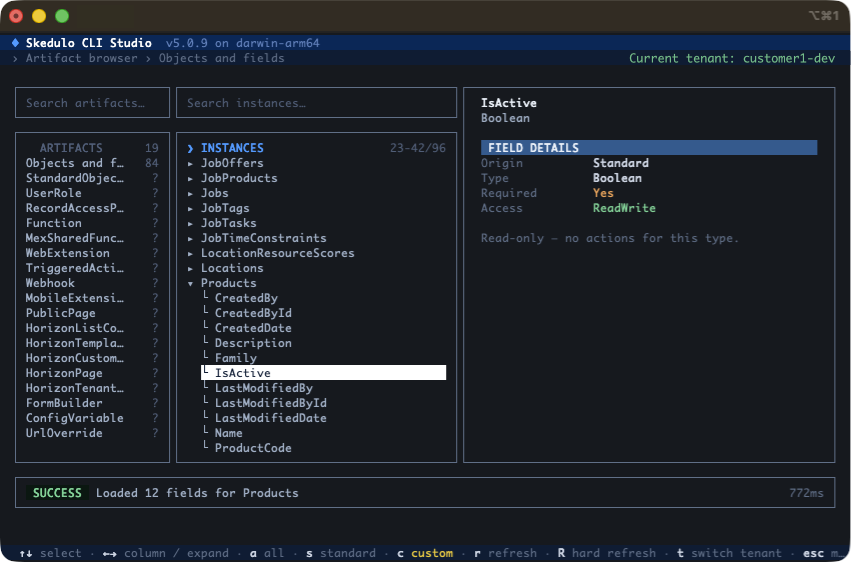Image resolution: width=853 pixels, height=563 pixels.
Task: Expand the JobProducts tree arrow
Action: (190, 178)
